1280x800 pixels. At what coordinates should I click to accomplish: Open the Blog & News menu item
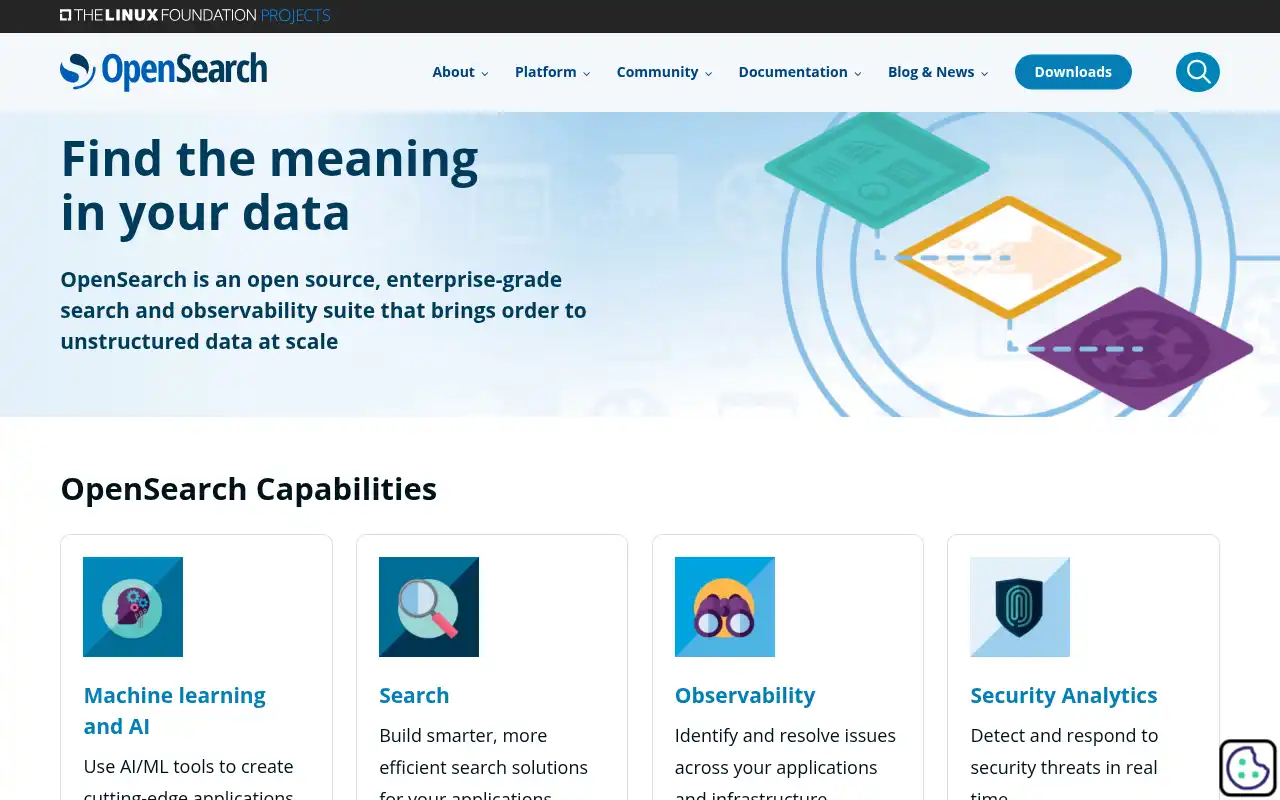pyautogui.click(x=931, y=72)
